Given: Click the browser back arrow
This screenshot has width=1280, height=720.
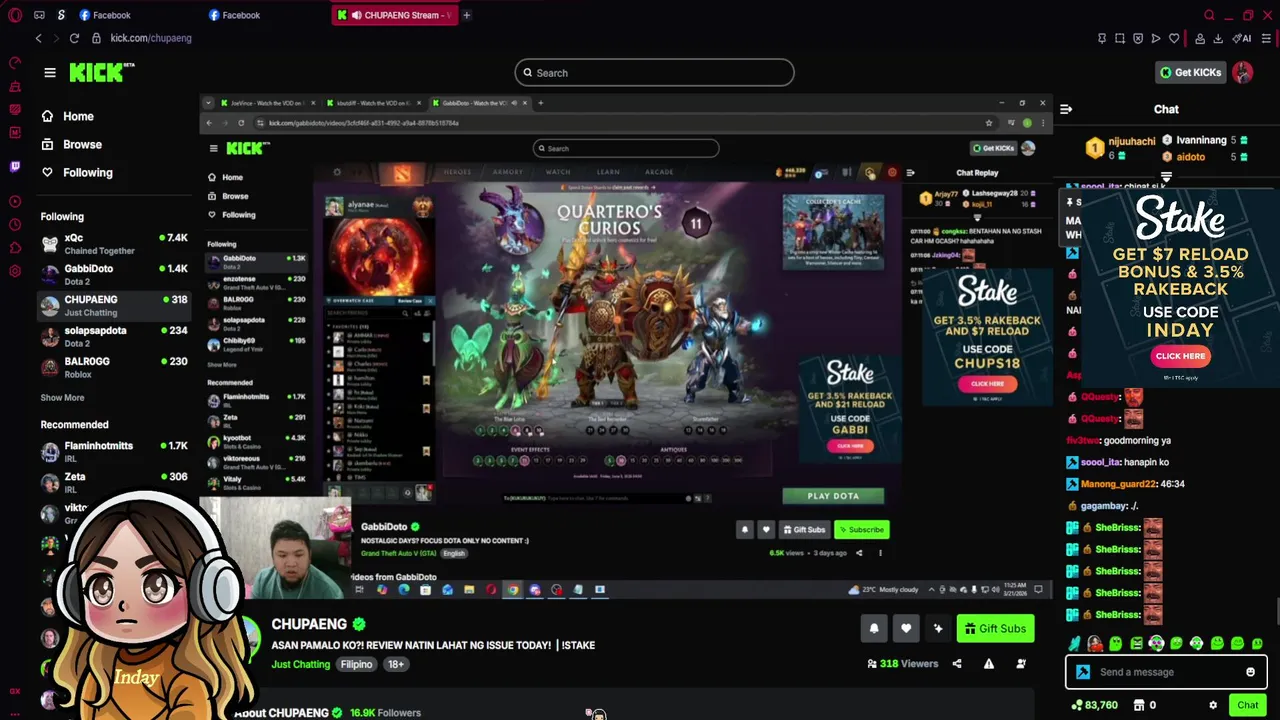Looking at the screenshot, I should [38, 38].
